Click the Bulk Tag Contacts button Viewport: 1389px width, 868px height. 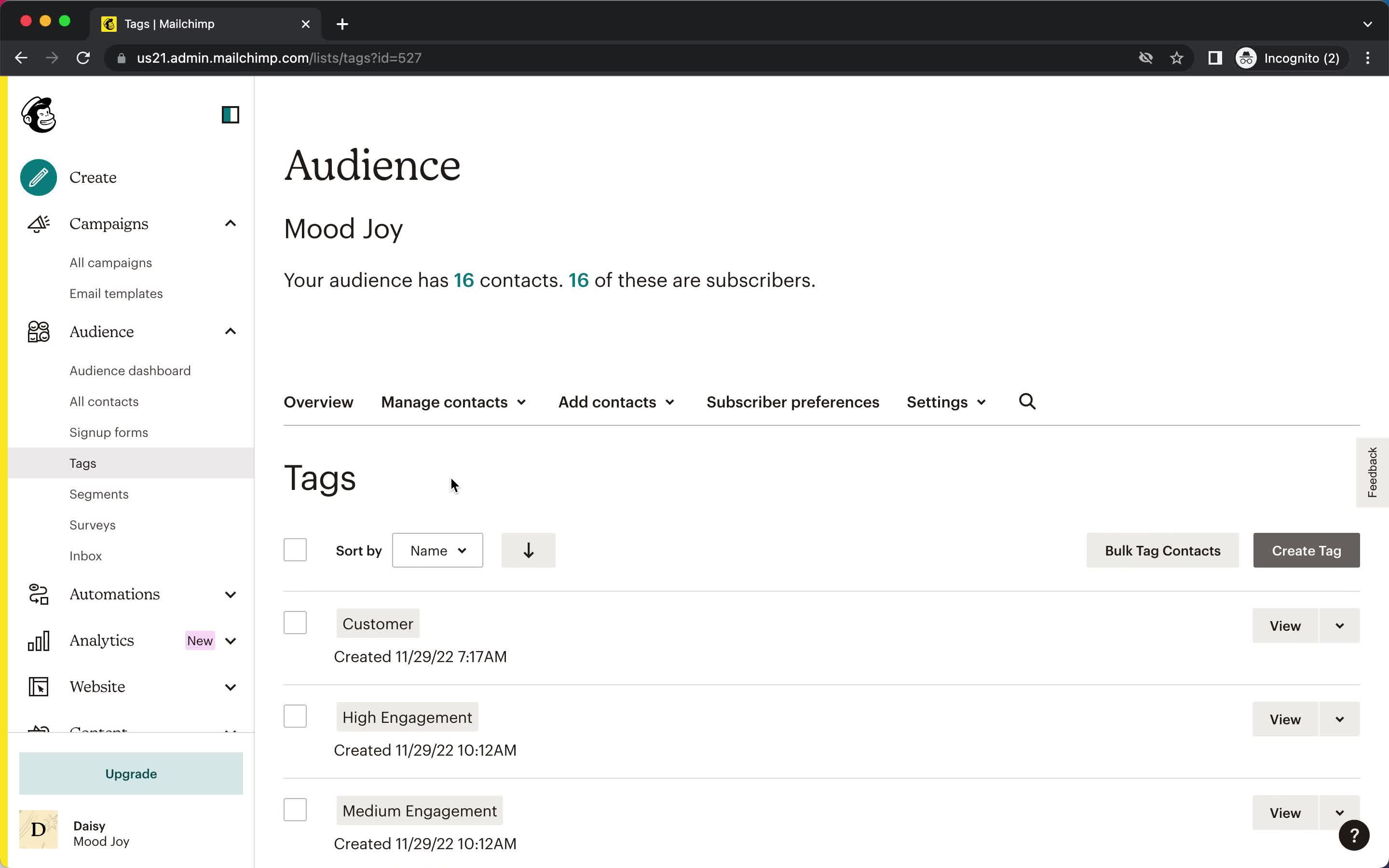pyautogui.click(x=1162, y=551)
